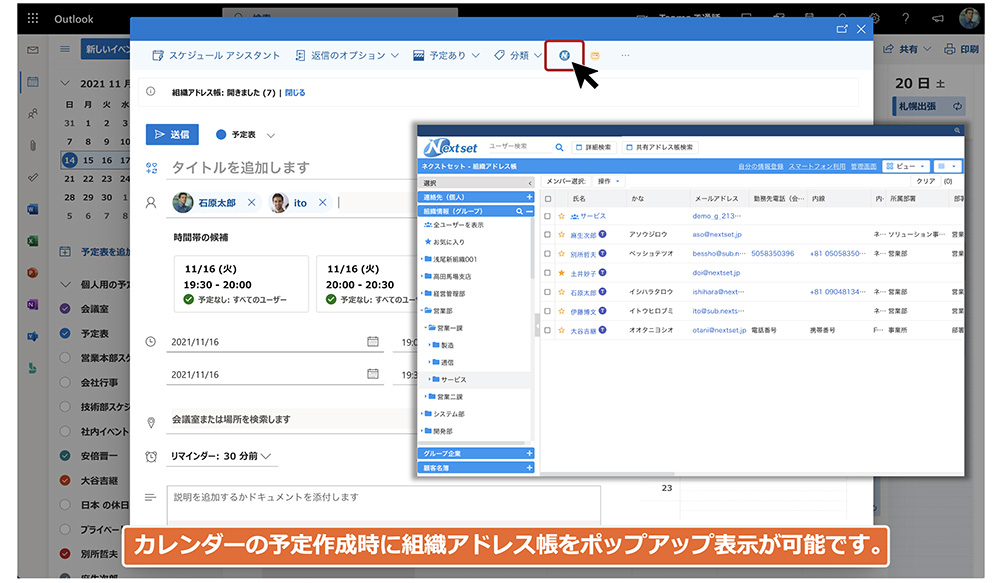1000x583 pixels.
Task: Check the select-all checkbox in address table
Action: (548, 198)
